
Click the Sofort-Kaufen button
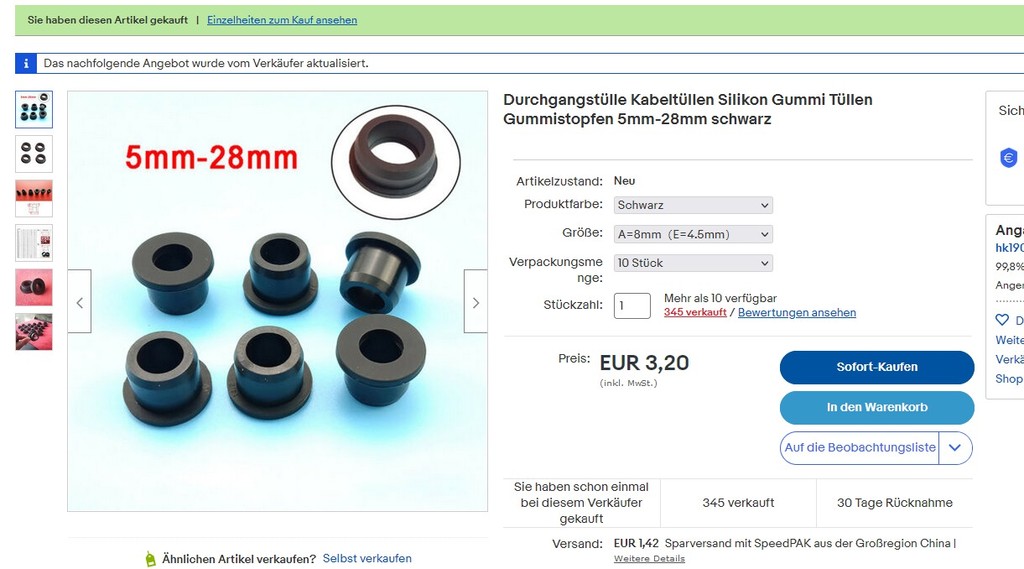[x=876, y=367]
